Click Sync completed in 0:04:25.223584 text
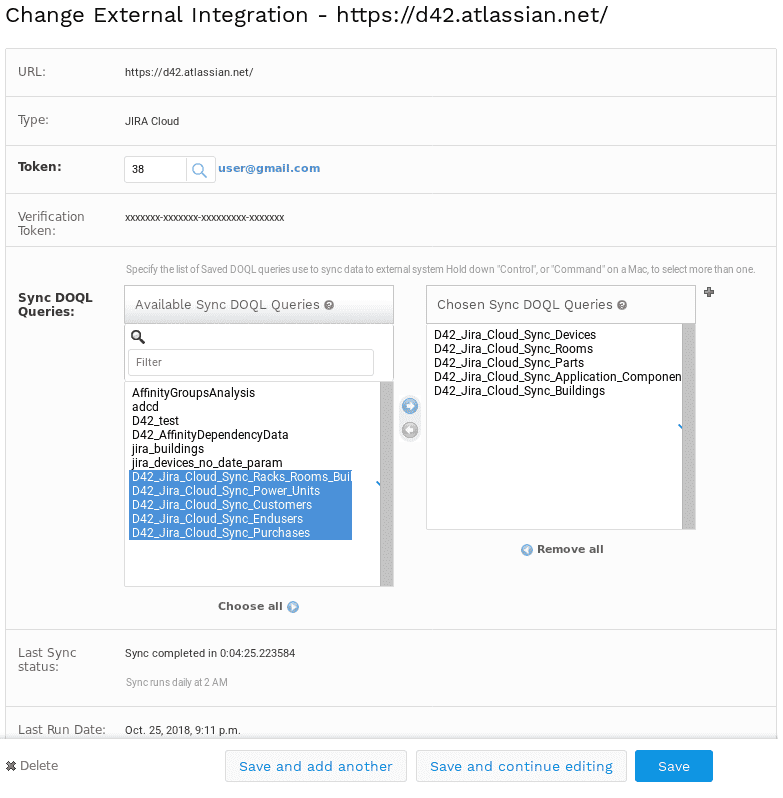This screenshot has width=783, height=798. 210,654
